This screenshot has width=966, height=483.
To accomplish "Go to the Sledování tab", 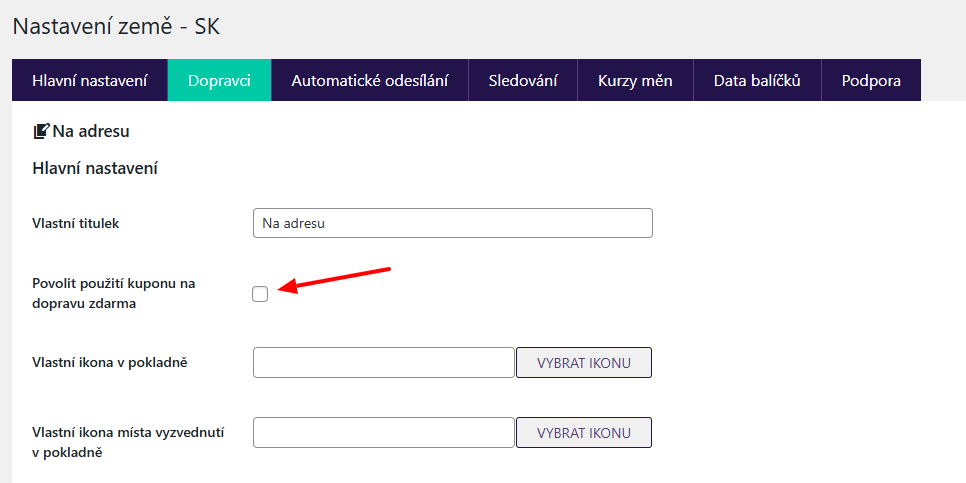I will click(x=523, y=80).
